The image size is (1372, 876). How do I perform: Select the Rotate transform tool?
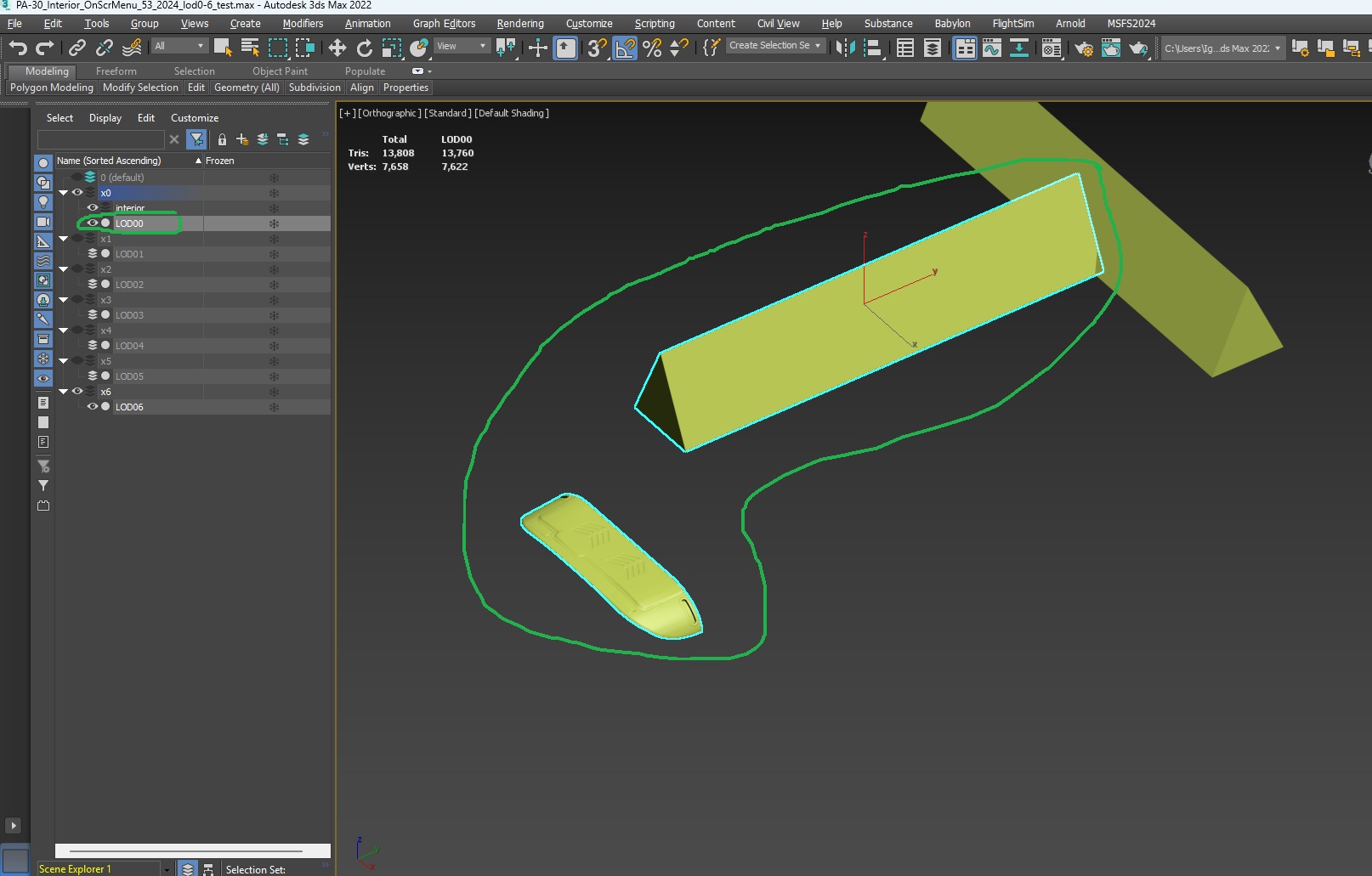pyautogui.click(x=364, y=48)
